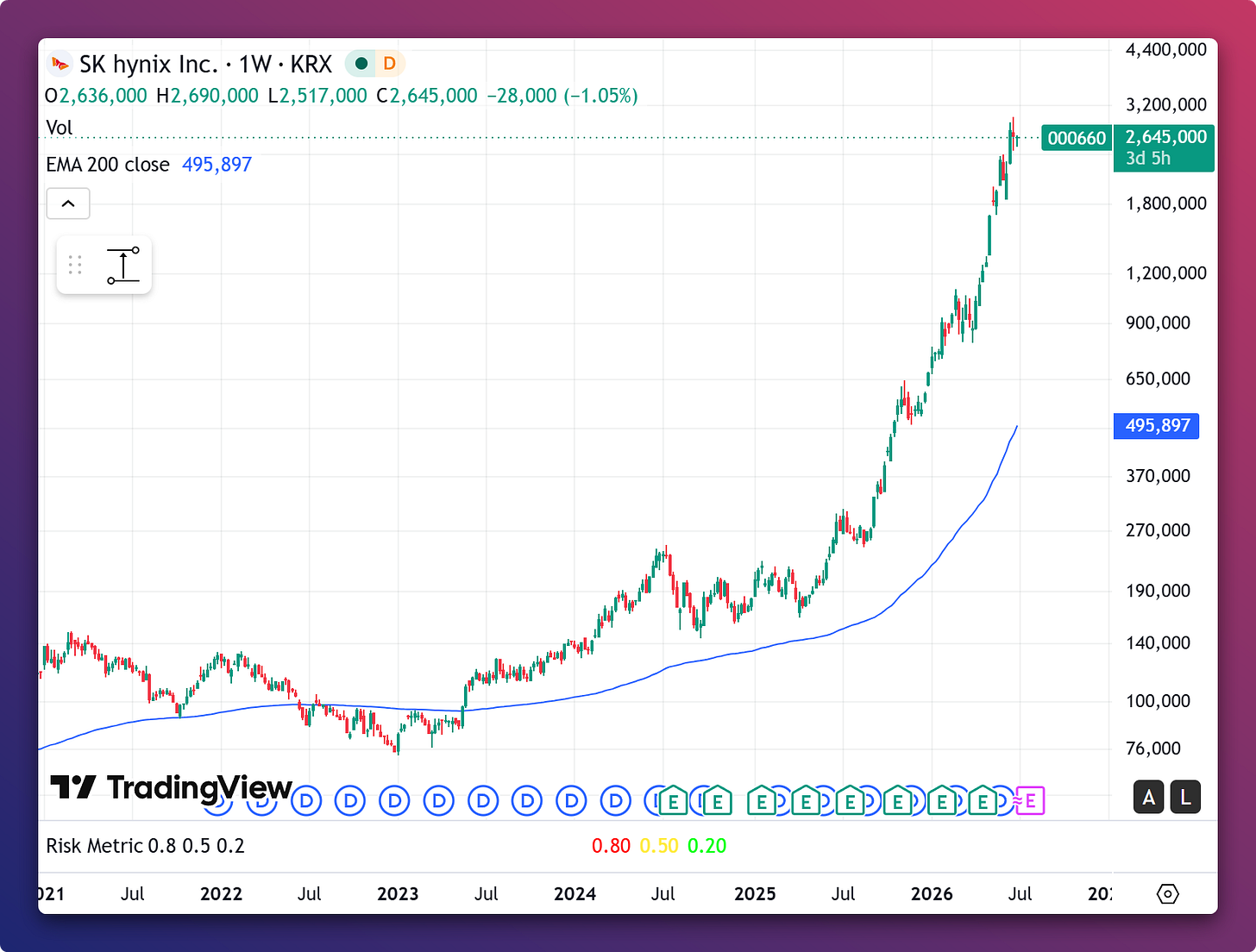Click the green market open status dot
Screen dimensions: 1256x952
coord(361,64)
